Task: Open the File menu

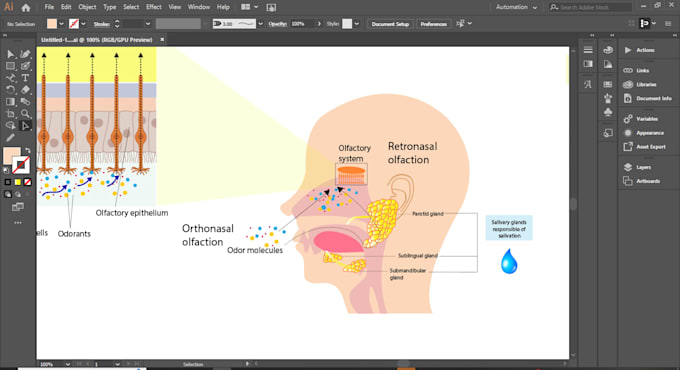Action: tap(49, 7)
